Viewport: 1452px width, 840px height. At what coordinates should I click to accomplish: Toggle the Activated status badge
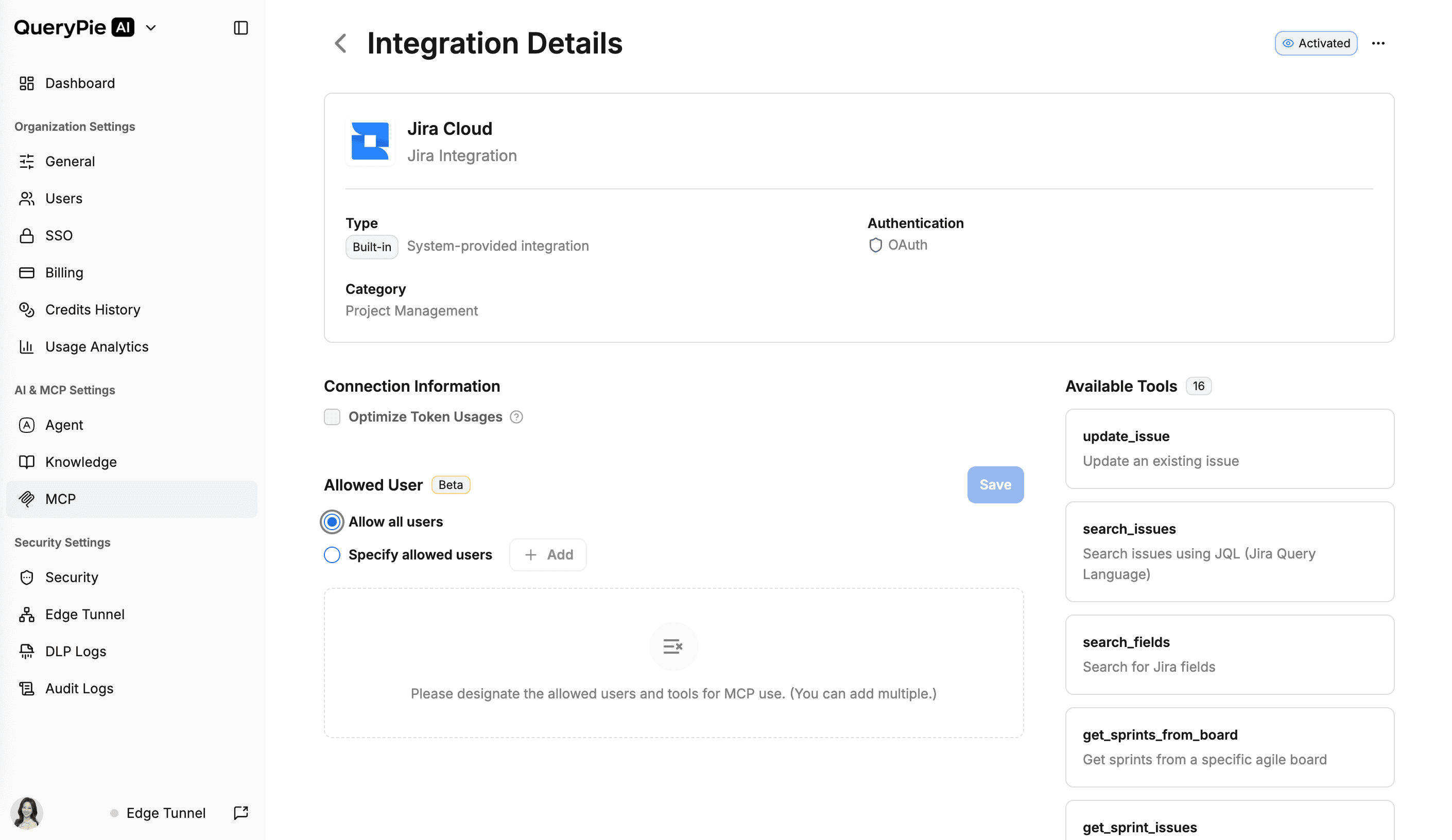tap(1316, 43)
